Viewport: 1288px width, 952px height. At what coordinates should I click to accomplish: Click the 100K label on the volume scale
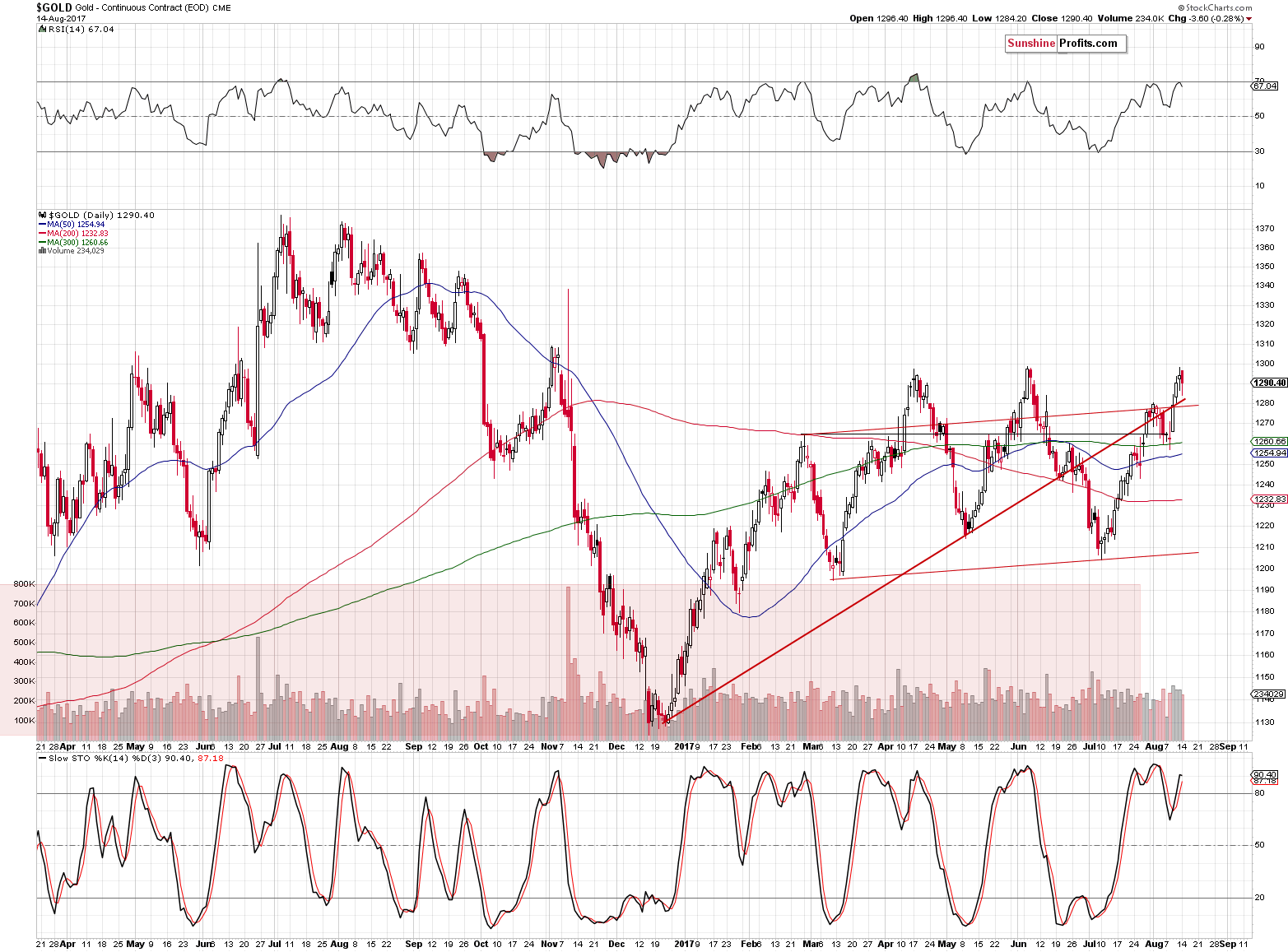(25, 720)
